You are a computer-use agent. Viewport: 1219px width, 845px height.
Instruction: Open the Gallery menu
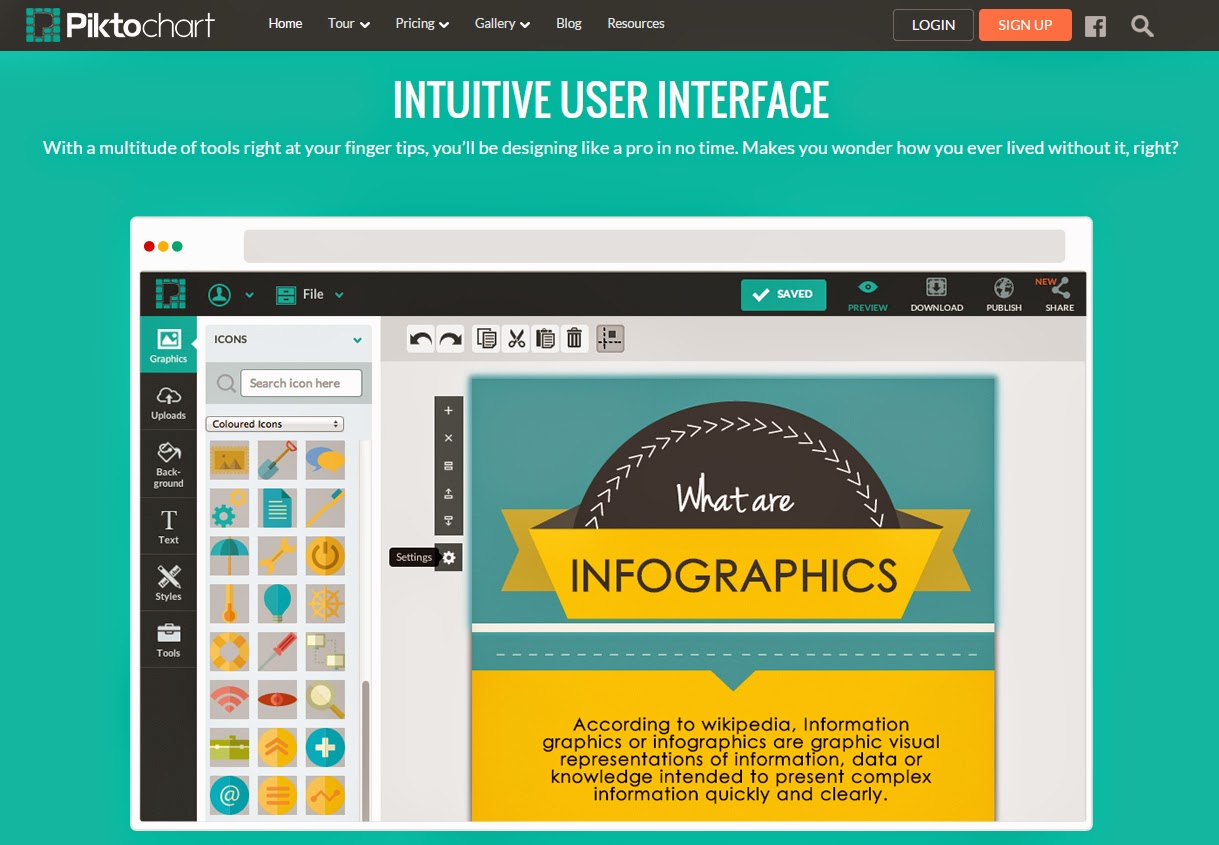pos(496,23)
